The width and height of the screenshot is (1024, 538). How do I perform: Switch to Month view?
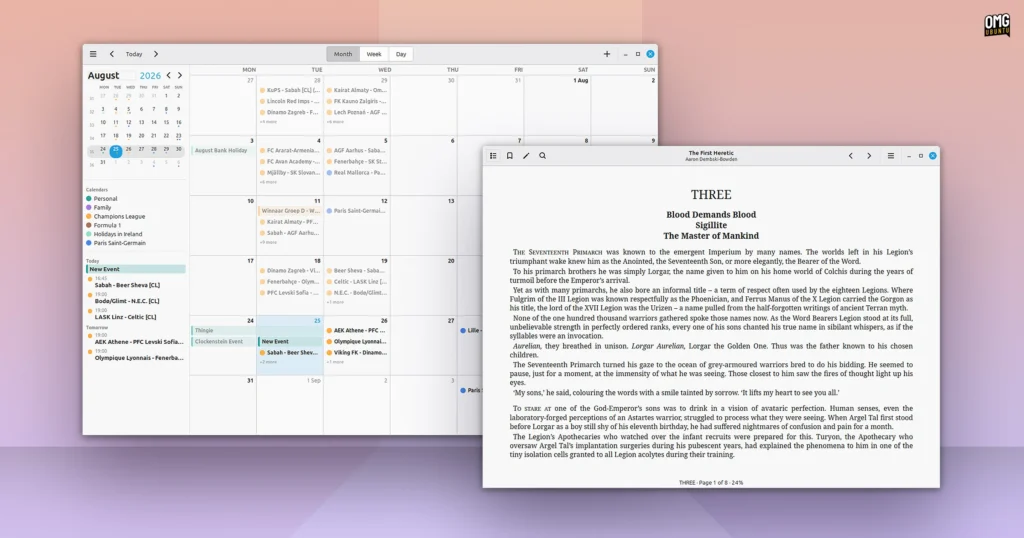pyautogui.click(x=343, y=54)
